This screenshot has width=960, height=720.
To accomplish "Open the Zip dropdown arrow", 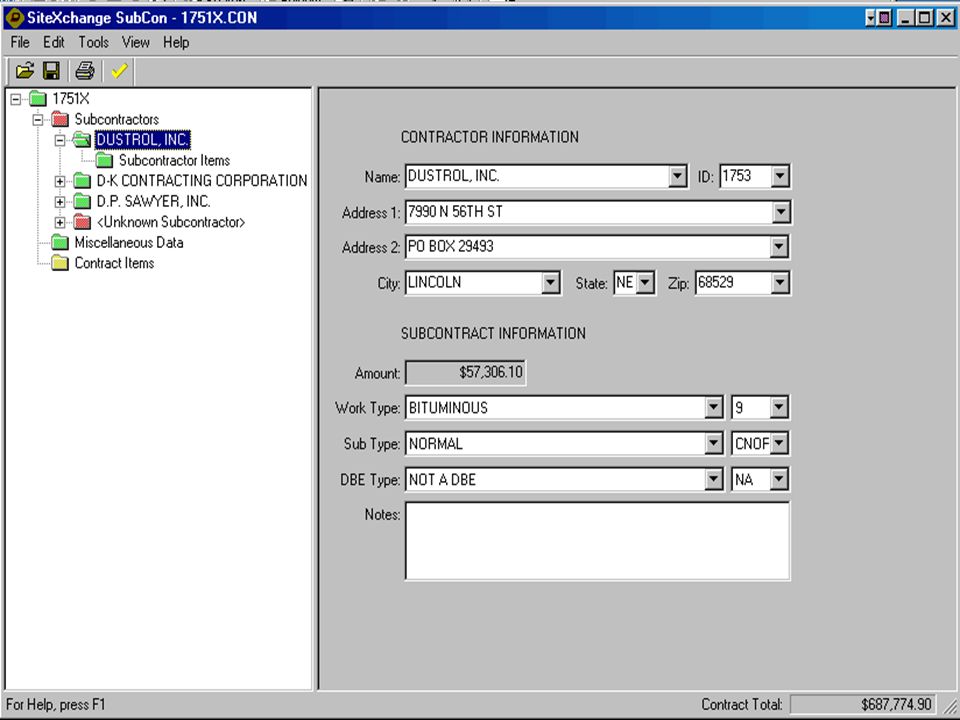I will 779,283.
